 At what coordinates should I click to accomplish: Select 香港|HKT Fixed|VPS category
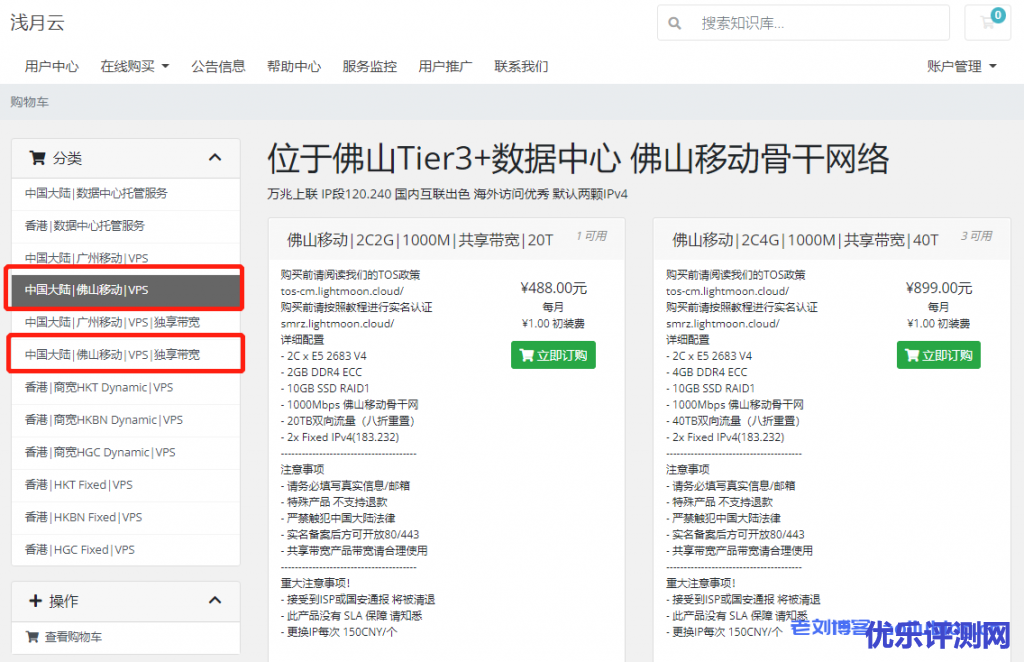[79, 485]
